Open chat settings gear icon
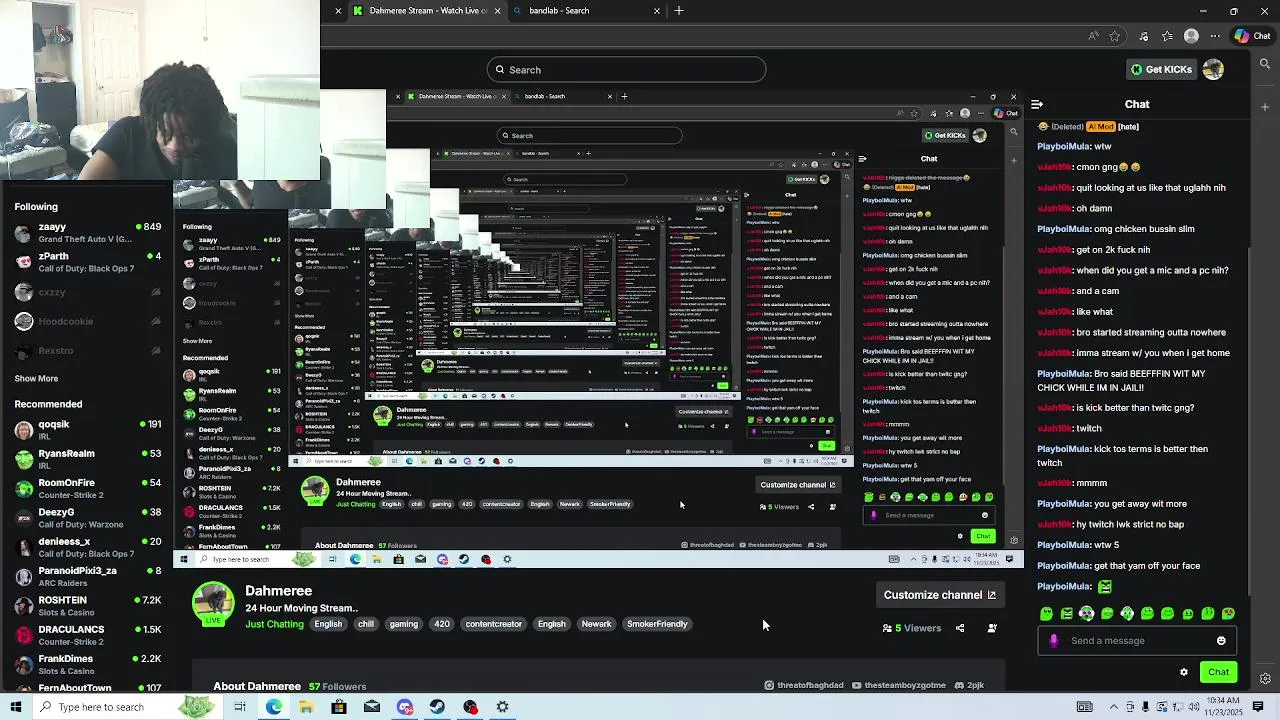Image resolution: width=1280 pixels, height=720 pixels. pyautogui.click(x=1184, y=672)
